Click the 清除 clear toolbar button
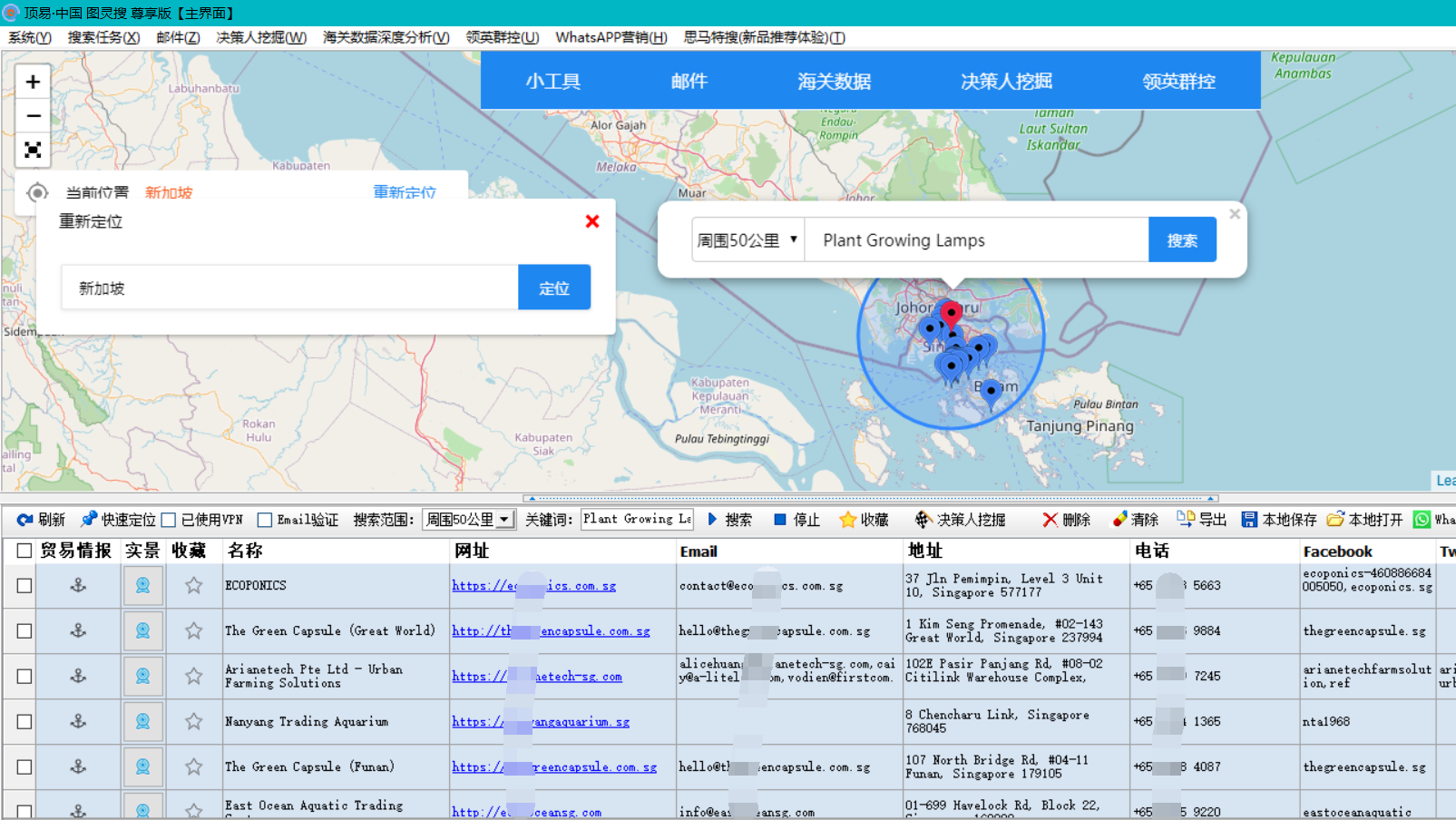The height and width of the screenshot is (820, 1456). point(1136,520)
